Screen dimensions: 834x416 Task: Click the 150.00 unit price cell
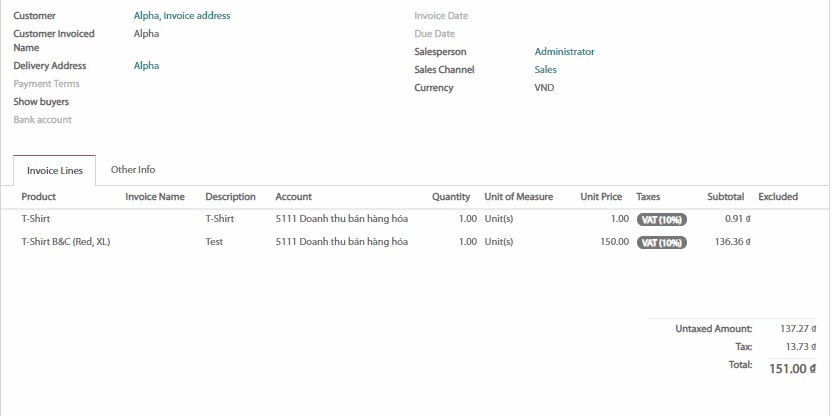click(613, 242)
